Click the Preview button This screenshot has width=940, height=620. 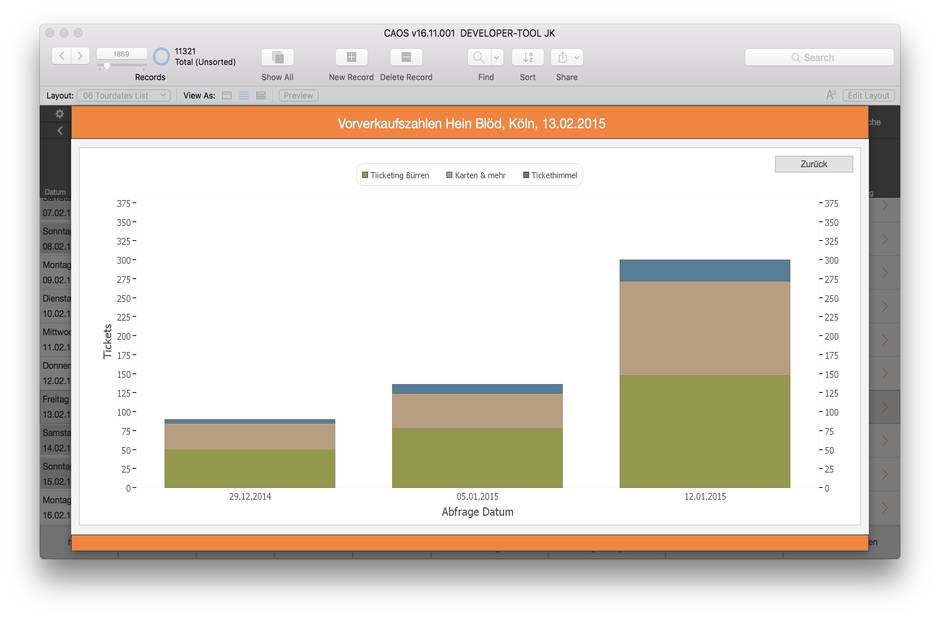coord(298,95)
